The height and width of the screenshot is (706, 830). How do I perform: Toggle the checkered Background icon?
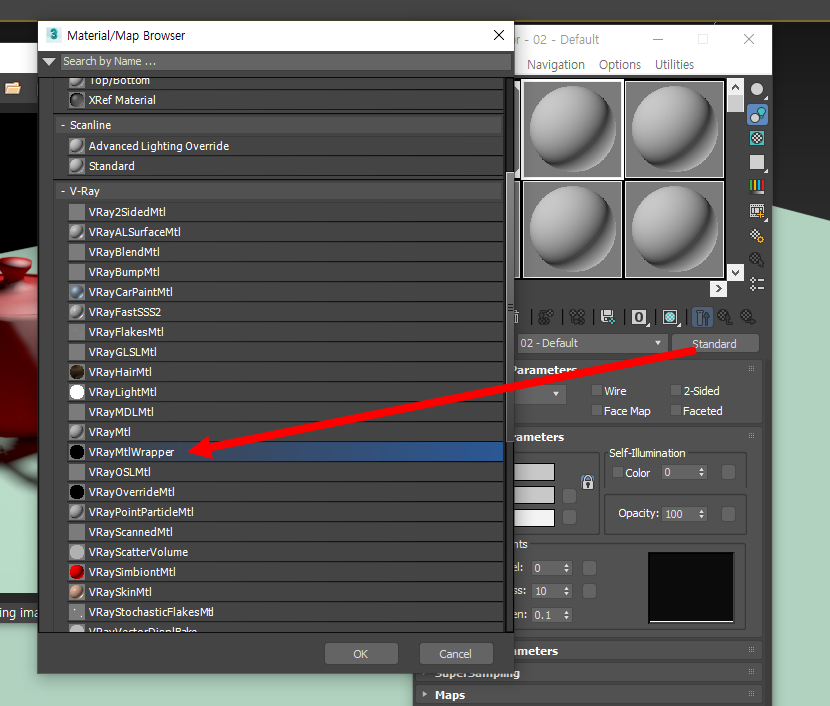point(757,139)
